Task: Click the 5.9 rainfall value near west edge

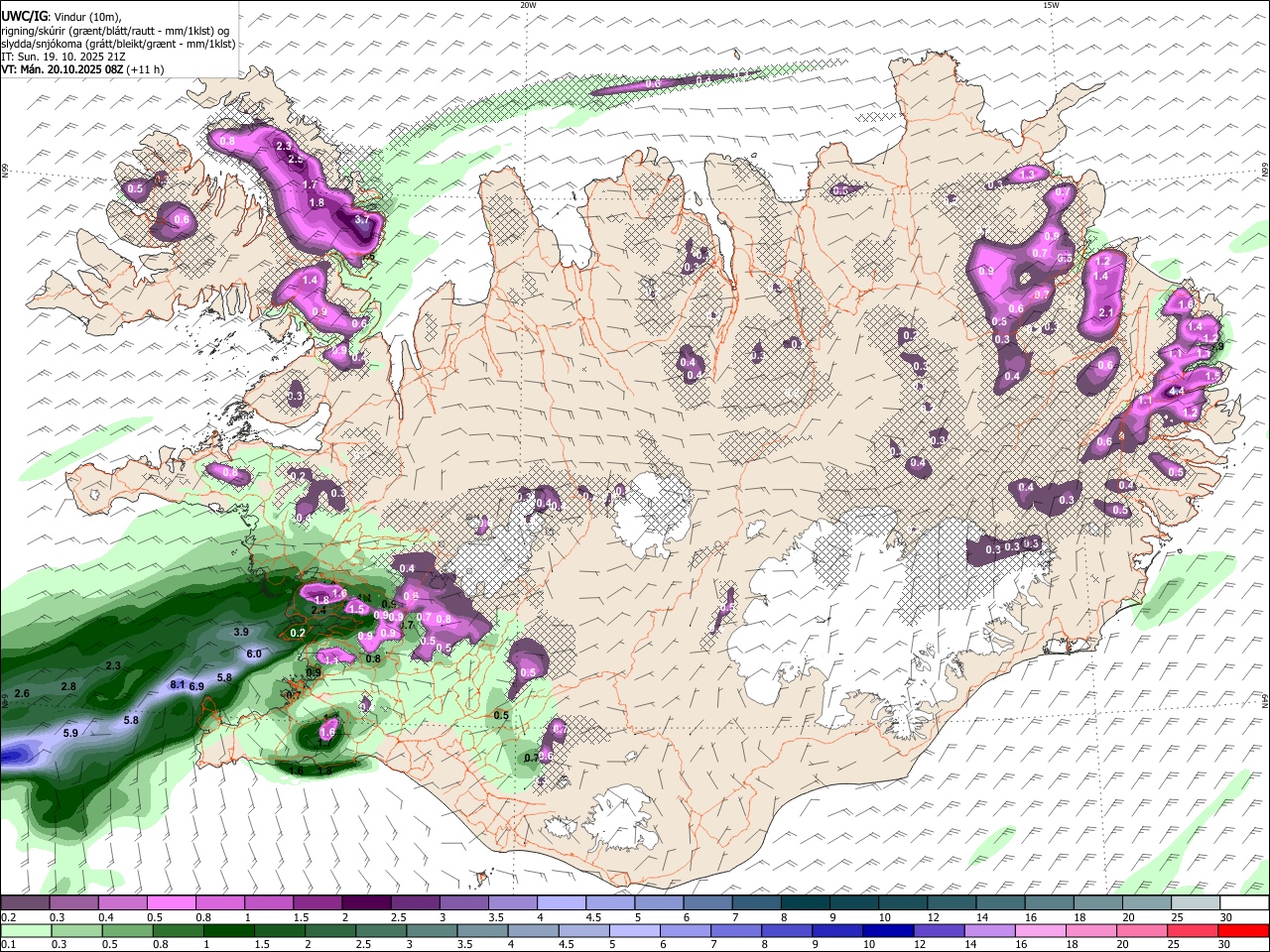Action: pyautogui.click(x=70, y=733)
